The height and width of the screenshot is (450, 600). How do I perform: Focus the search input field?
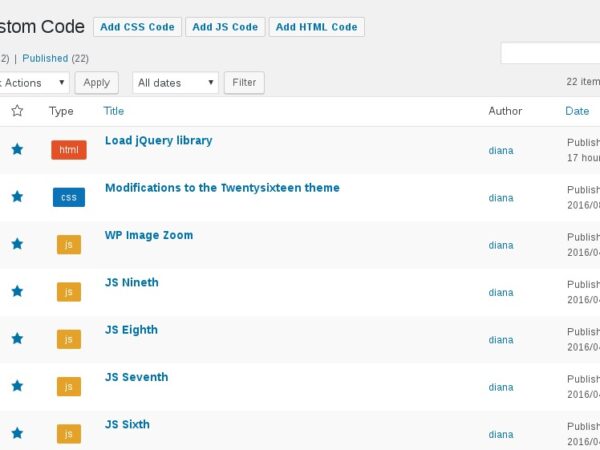coord(550,53)
